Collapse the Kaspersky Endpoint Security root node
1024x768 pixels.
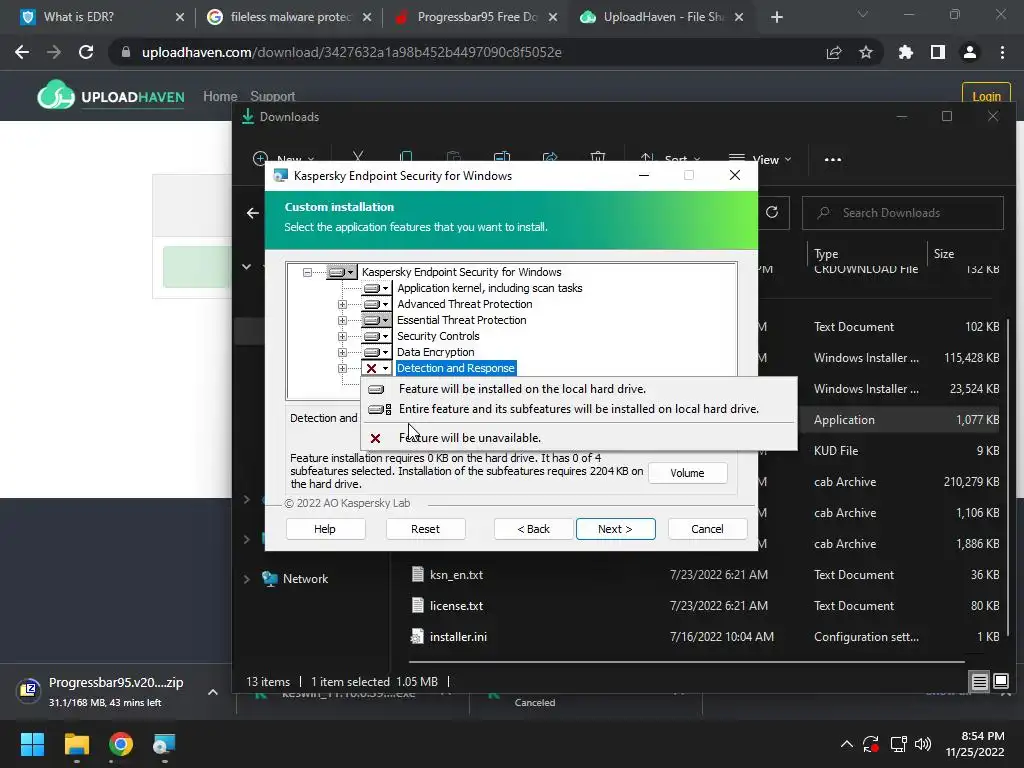tap(307, 272)
